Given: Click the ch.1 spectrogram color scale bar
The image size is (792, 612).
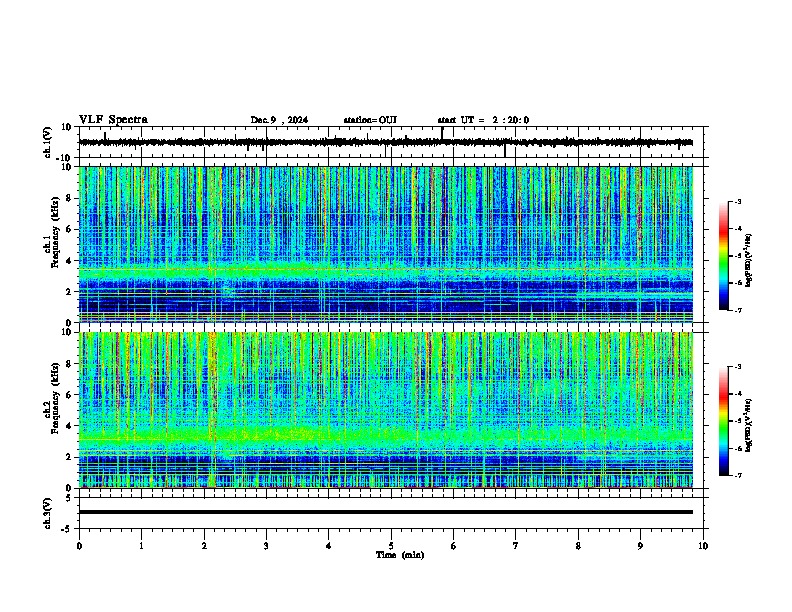Looking at the screenshot, I should point(724,256).
